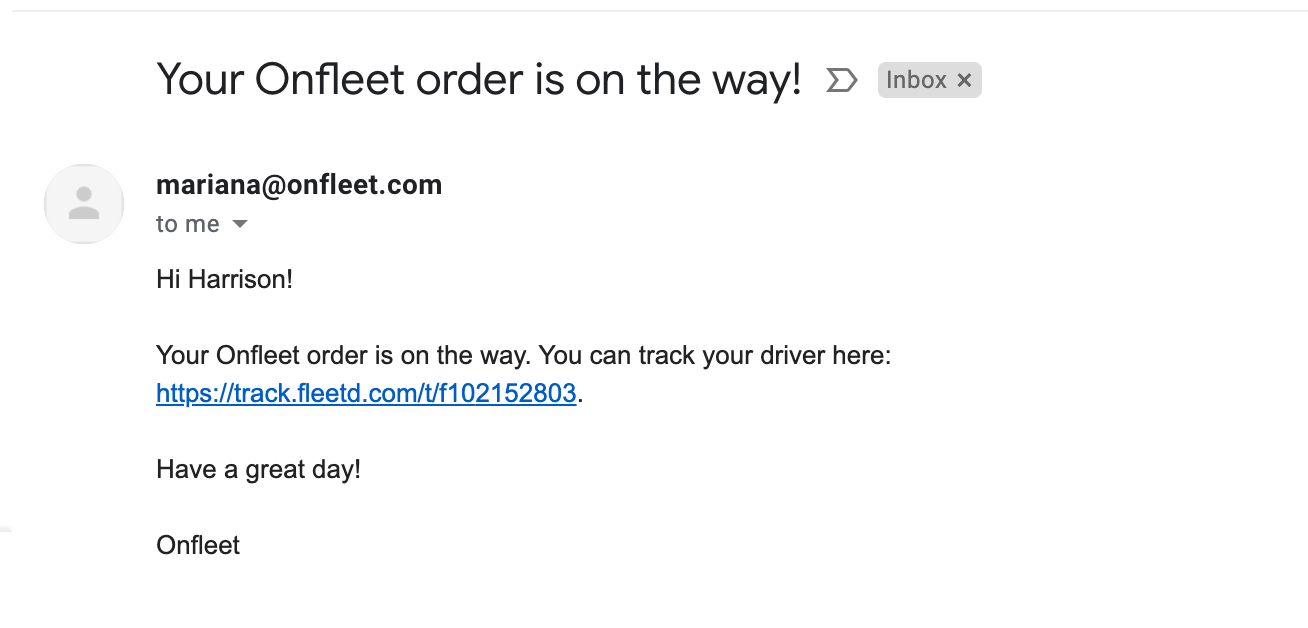Click the 'to me' recipient text

[x=188, y=224]
